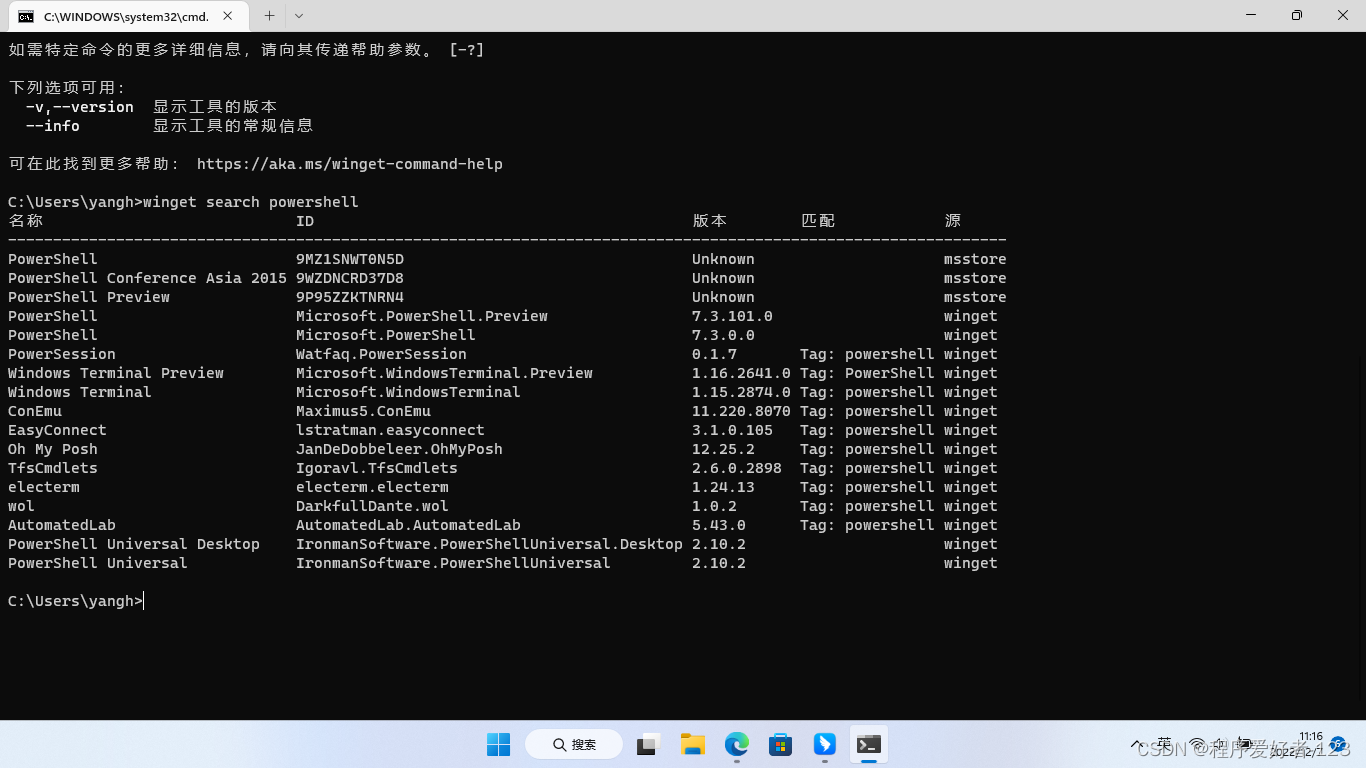Click ID DarkfullDante.wol

pos(372,506)
